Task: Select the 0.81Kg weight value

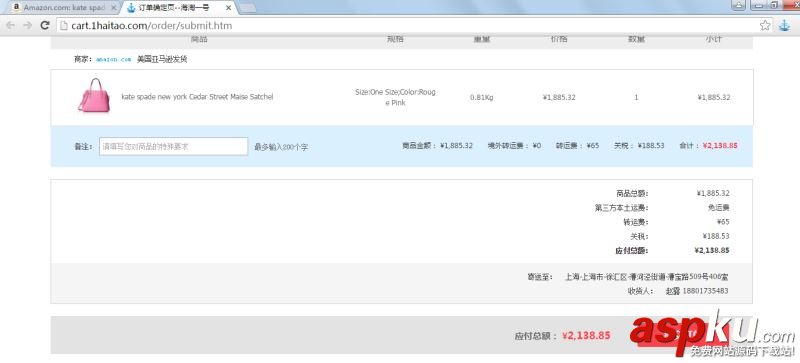Action: 481,98
